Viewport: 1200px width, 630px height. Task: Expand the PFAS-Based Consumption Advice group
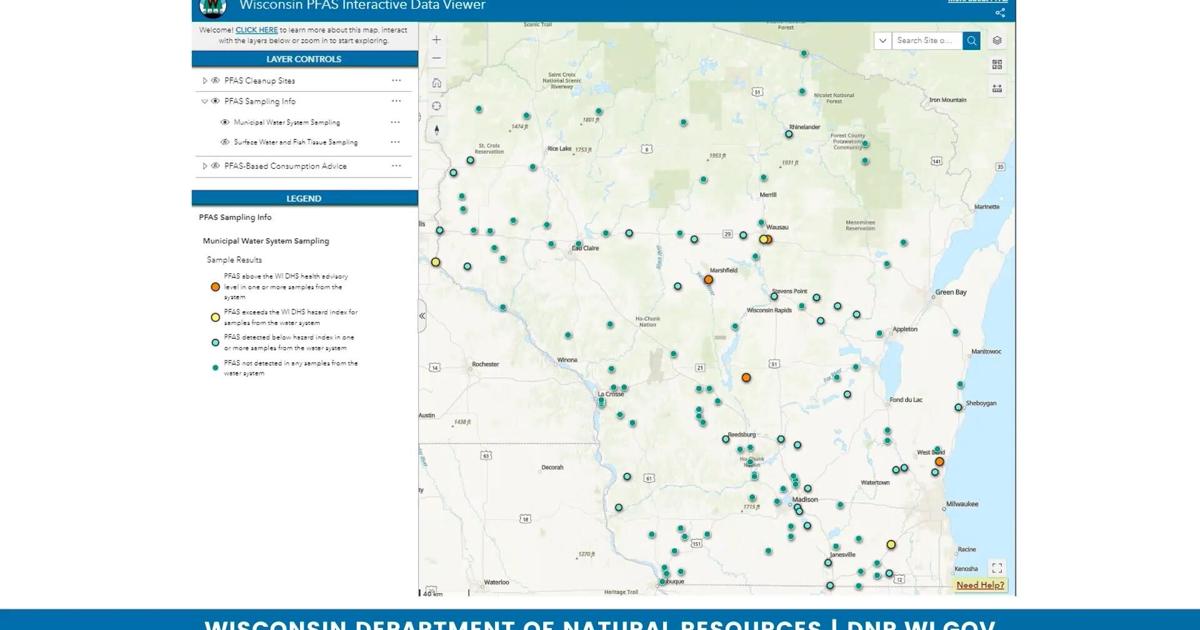click(x=205, y=166)
